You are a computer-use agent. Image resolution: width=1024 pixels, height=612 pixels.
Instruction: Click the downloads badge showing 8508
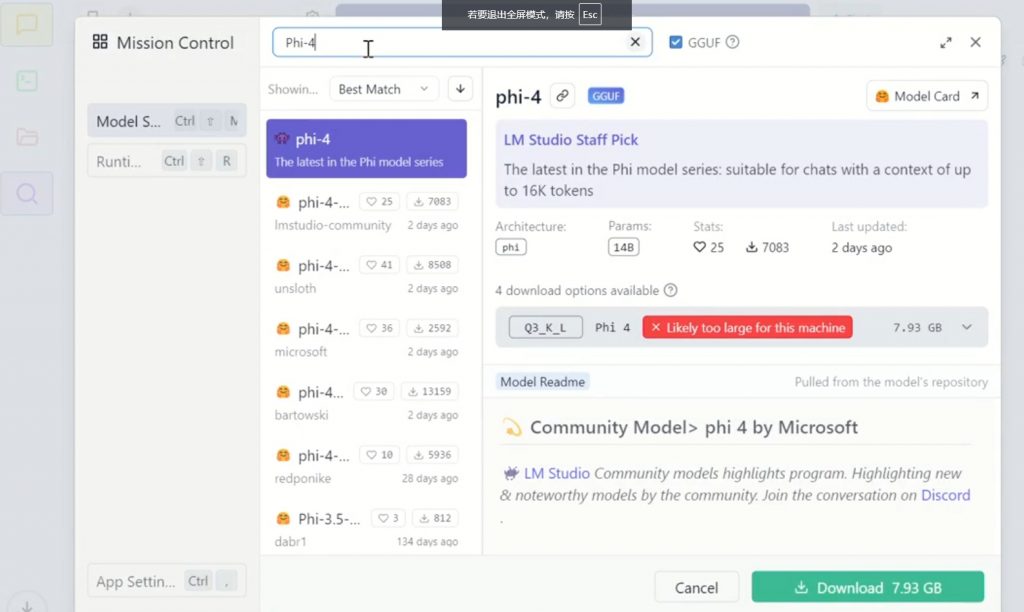(432, 265)
